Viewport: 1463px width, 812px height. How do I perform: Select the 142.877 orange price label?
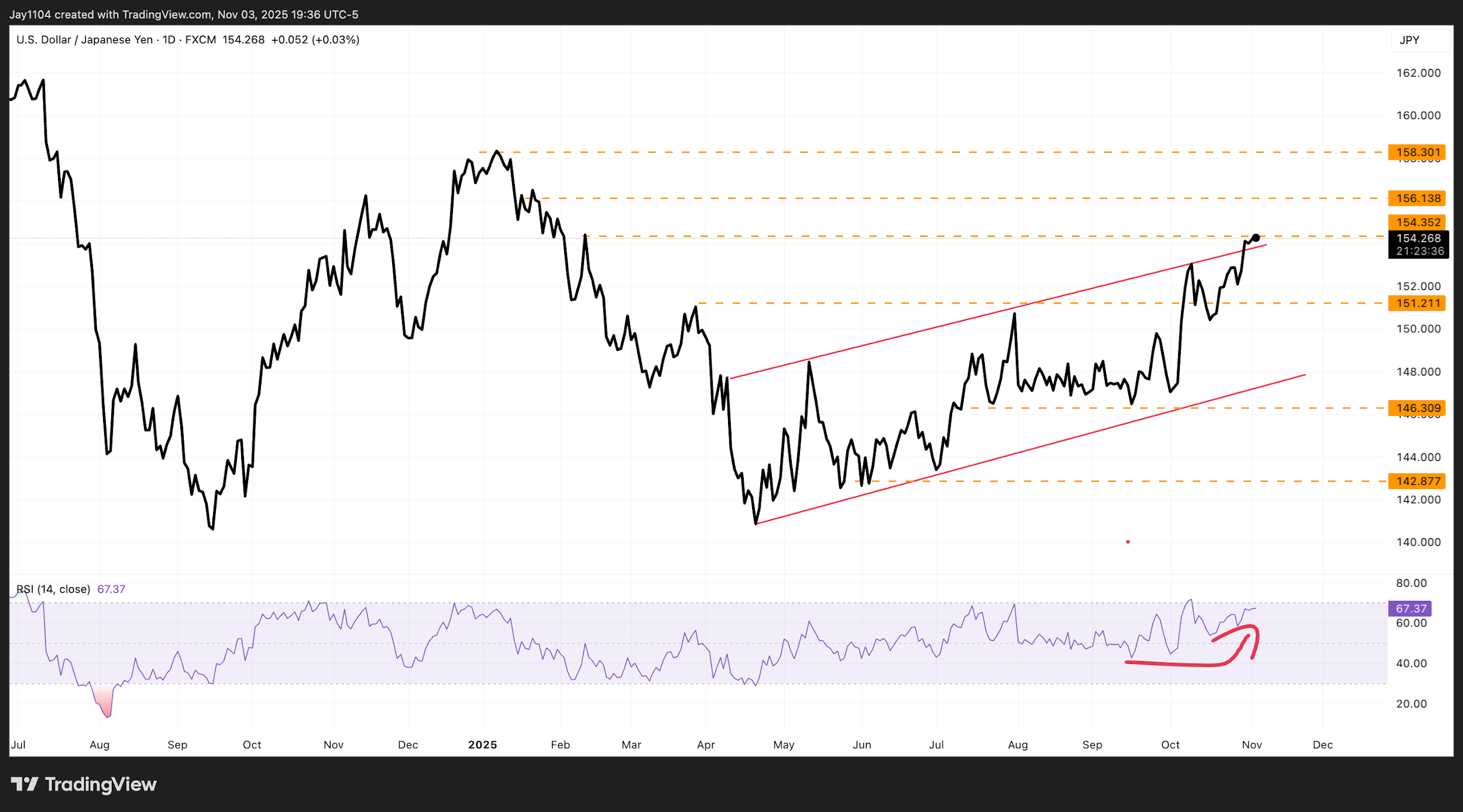[1417, 481]
